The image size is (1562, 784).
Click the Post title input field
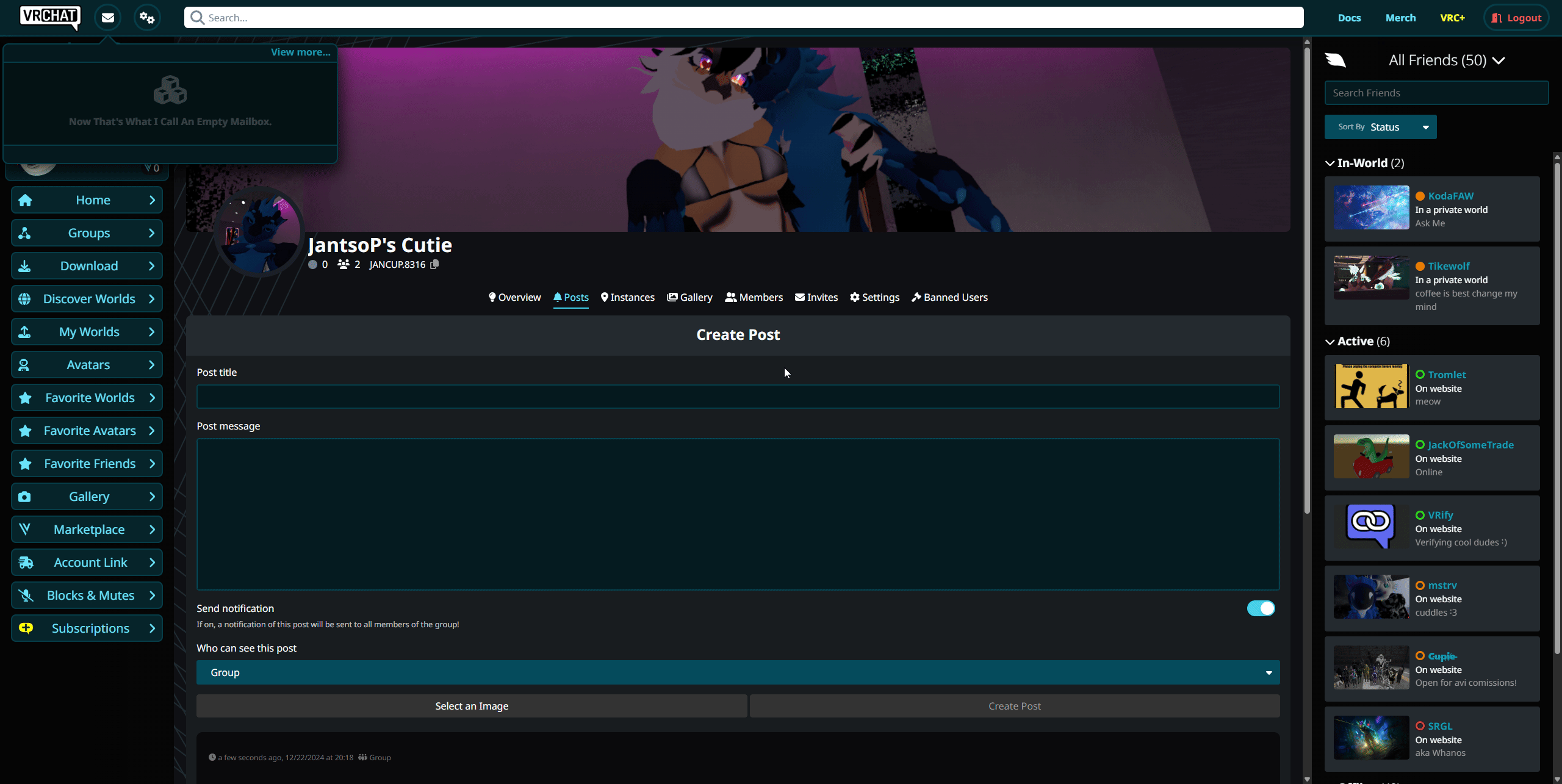pos(738,397)
